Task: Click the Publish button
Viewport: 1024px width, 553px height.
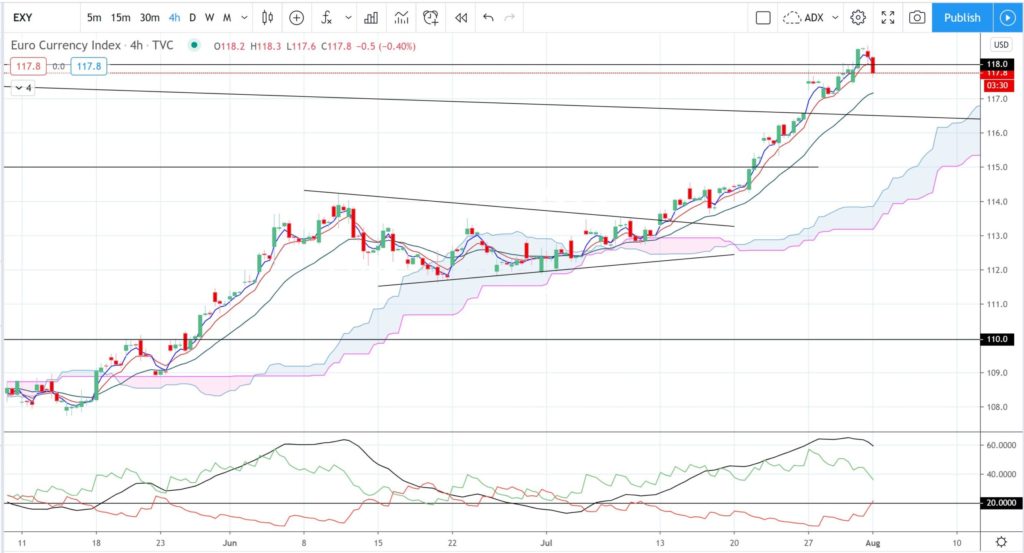Action: pos(962,18)
